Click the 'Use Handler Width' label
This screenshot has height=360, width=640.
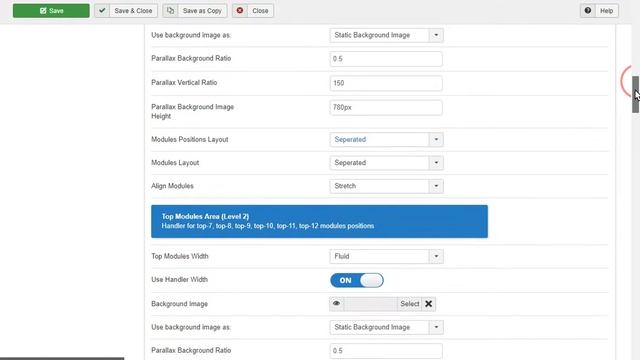(x=180, y=280)
